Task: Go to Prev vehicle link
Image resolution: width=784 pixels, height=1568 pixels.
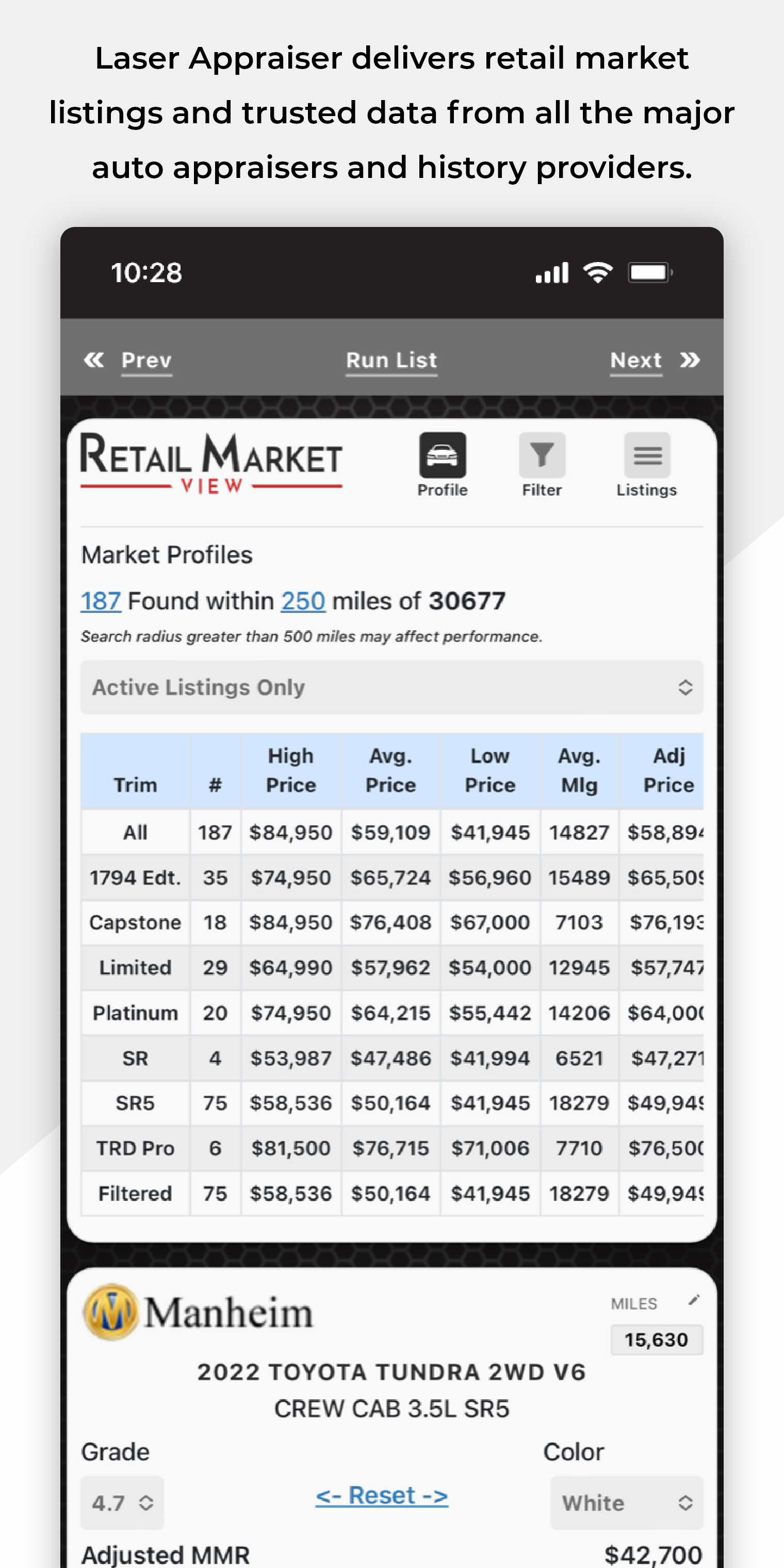Action: tap(146, 361)
